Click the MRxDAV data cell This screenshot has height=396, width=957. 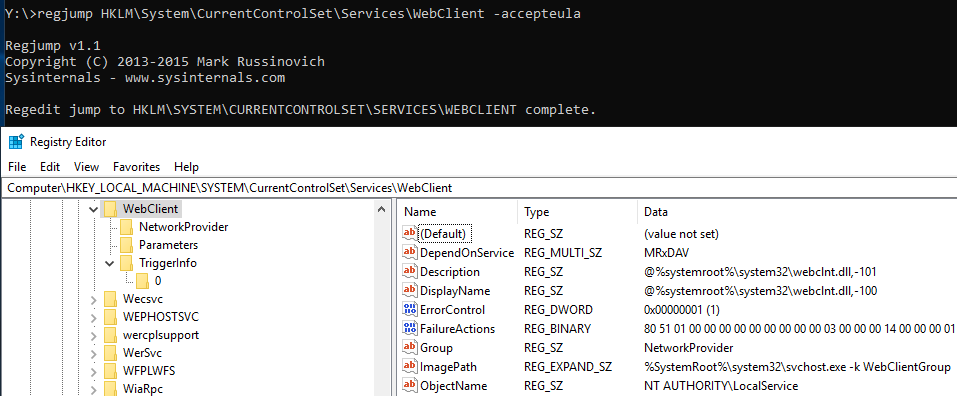click(x=665, y=253)
